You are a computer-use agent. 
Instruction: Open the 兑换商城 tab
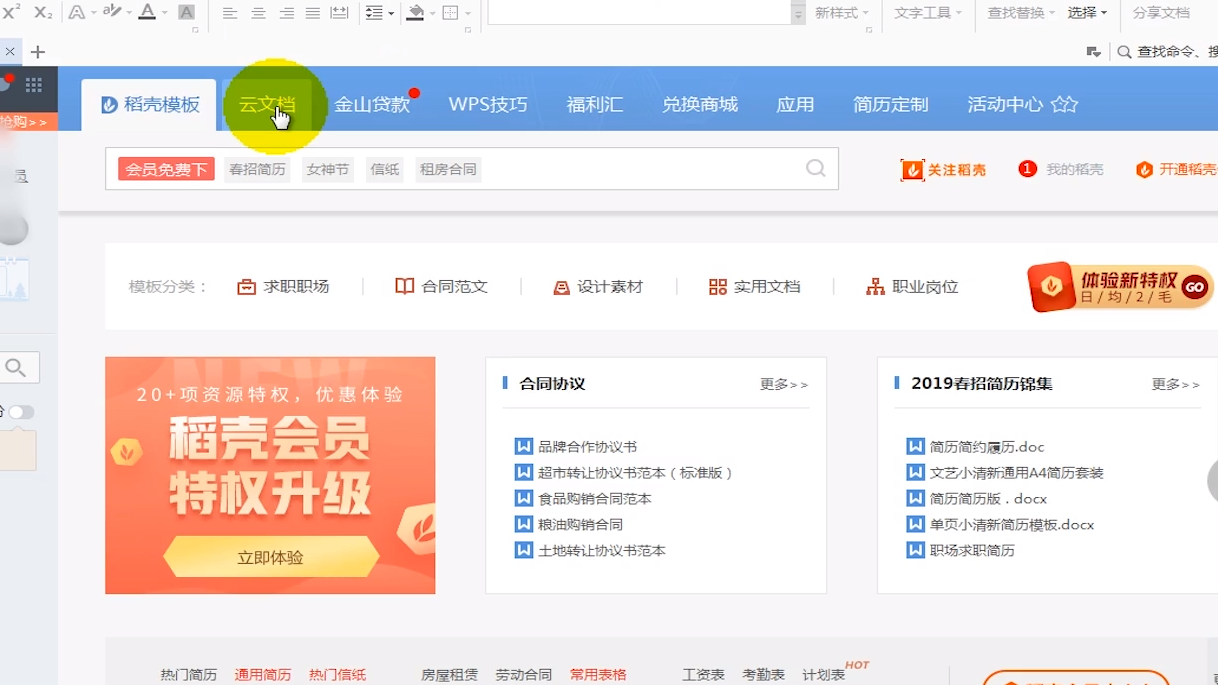700,104
